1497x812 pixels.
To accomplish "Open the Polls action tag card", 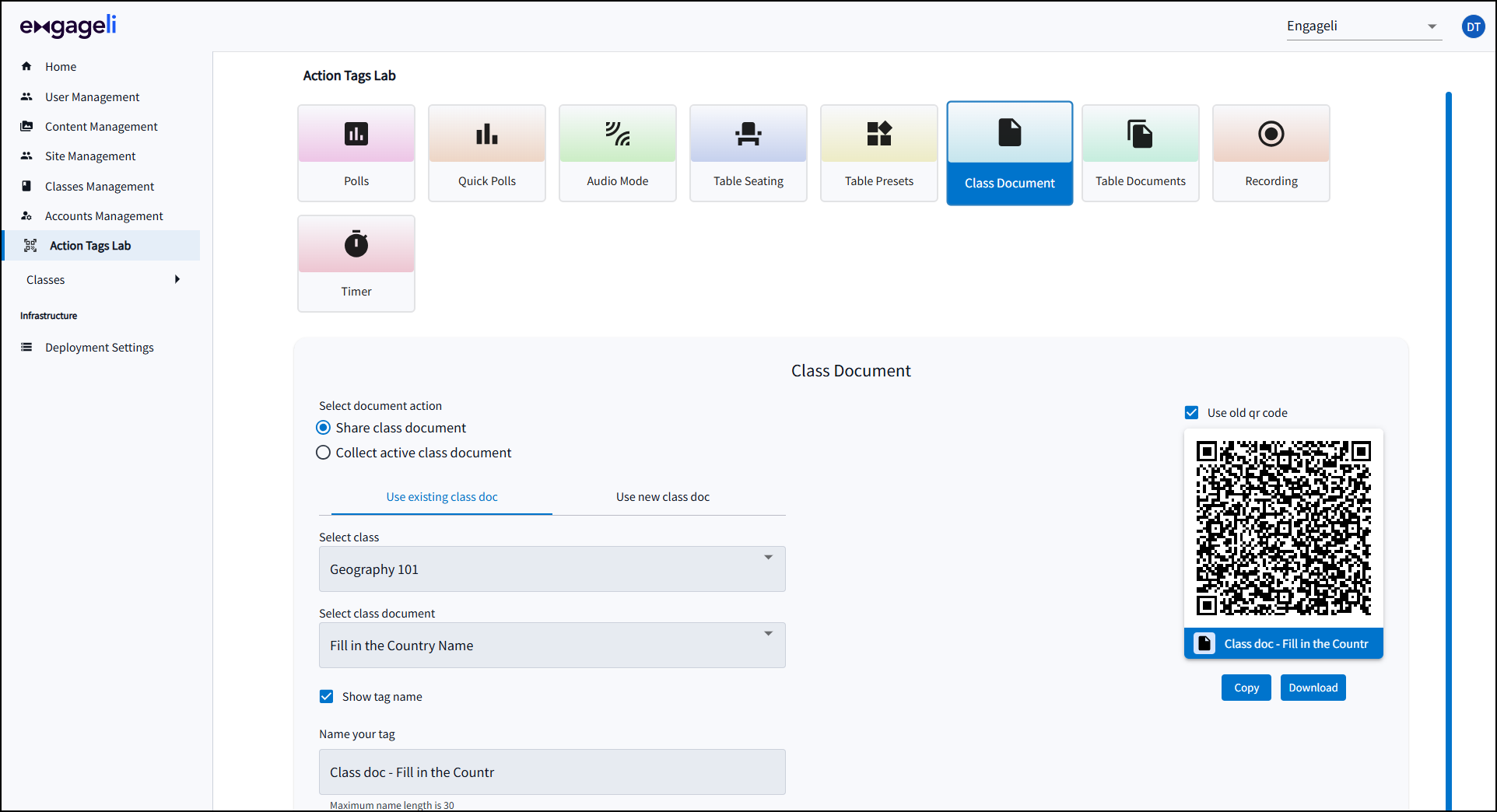I will [x=356, y=153].
